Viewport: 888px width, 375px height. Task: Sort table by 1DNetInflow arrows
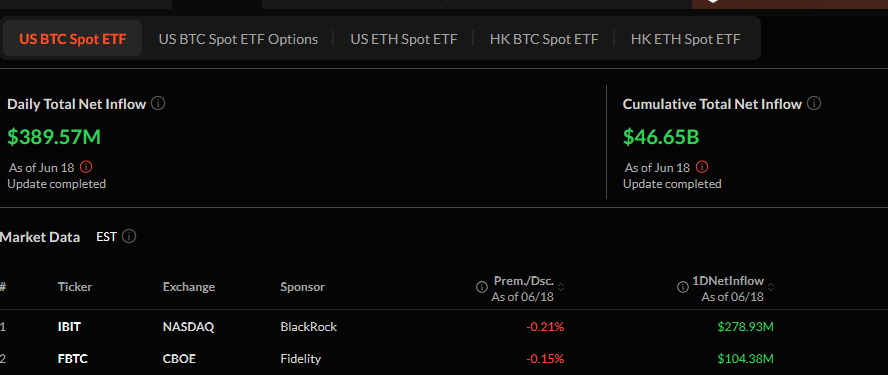point(770,287)
